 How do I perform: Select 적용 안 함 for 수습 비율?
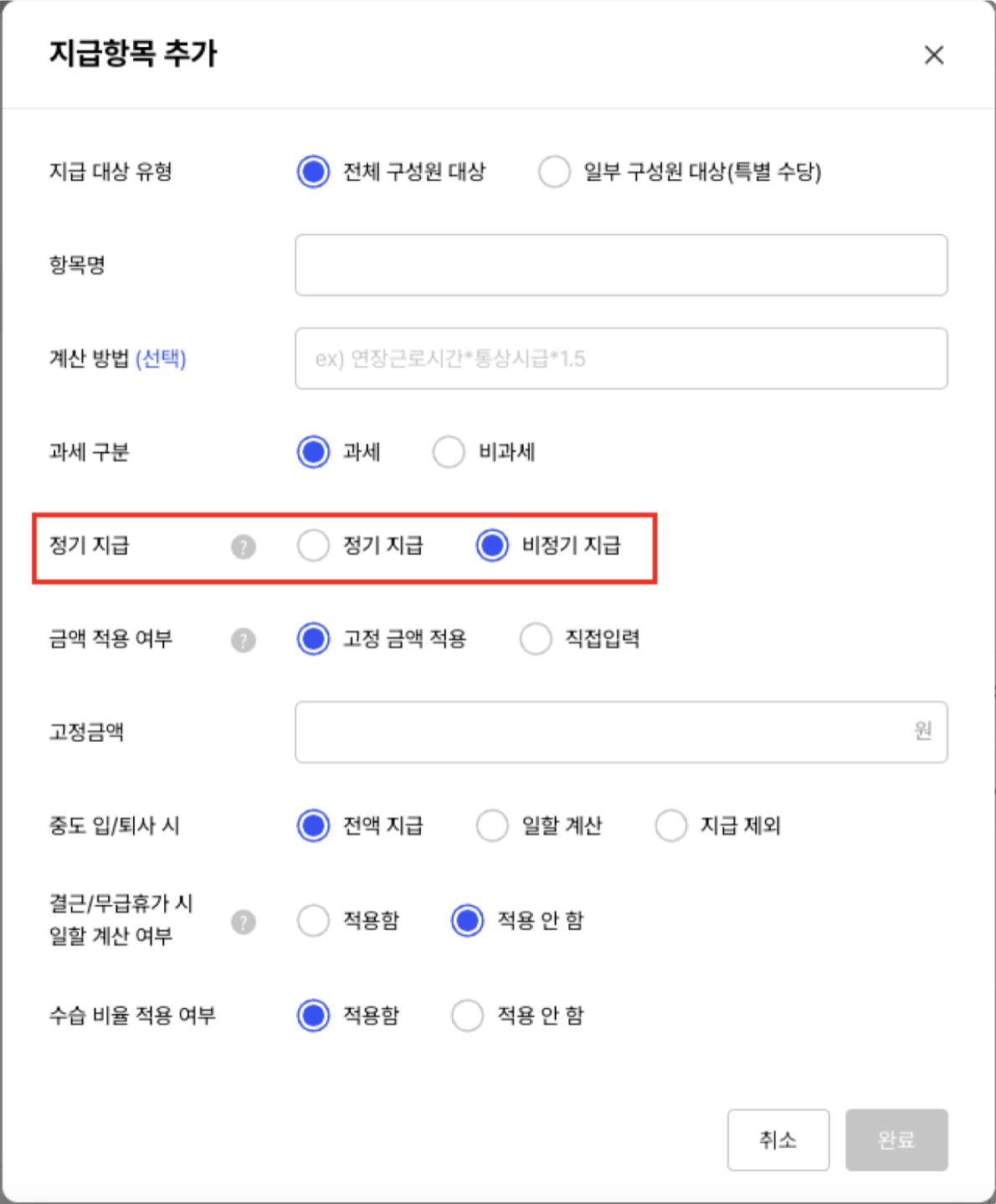coord(467,1016)
